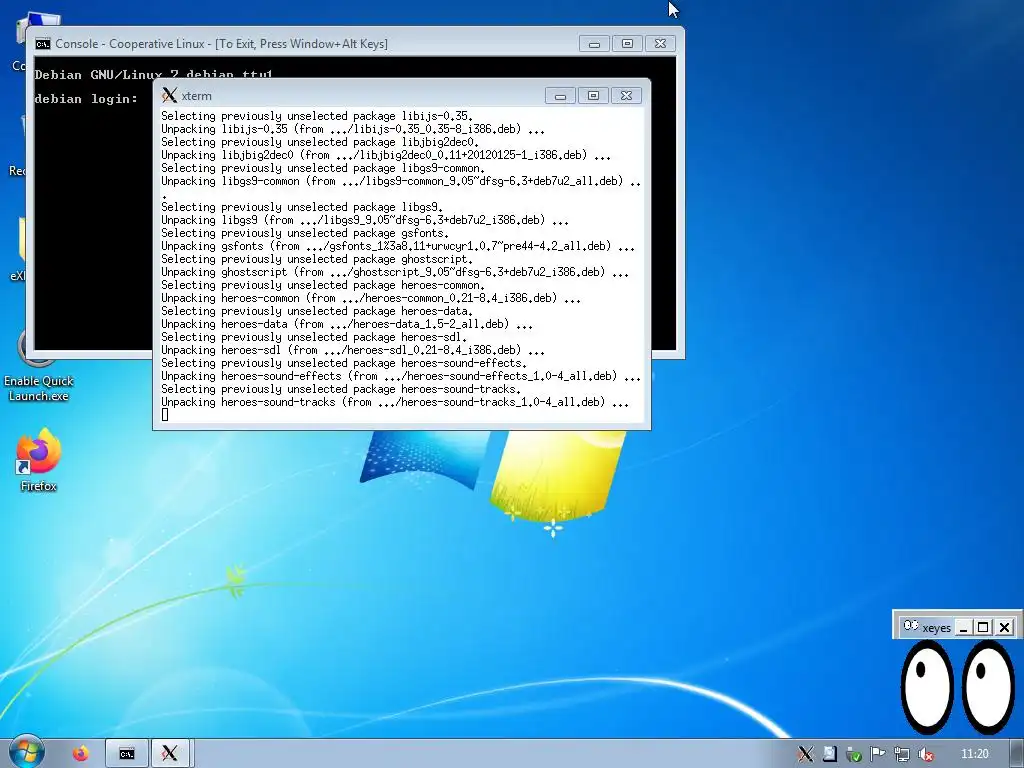Open the Windows Start menu orb
Screen dimensions: 1024x768
[26, 752]
